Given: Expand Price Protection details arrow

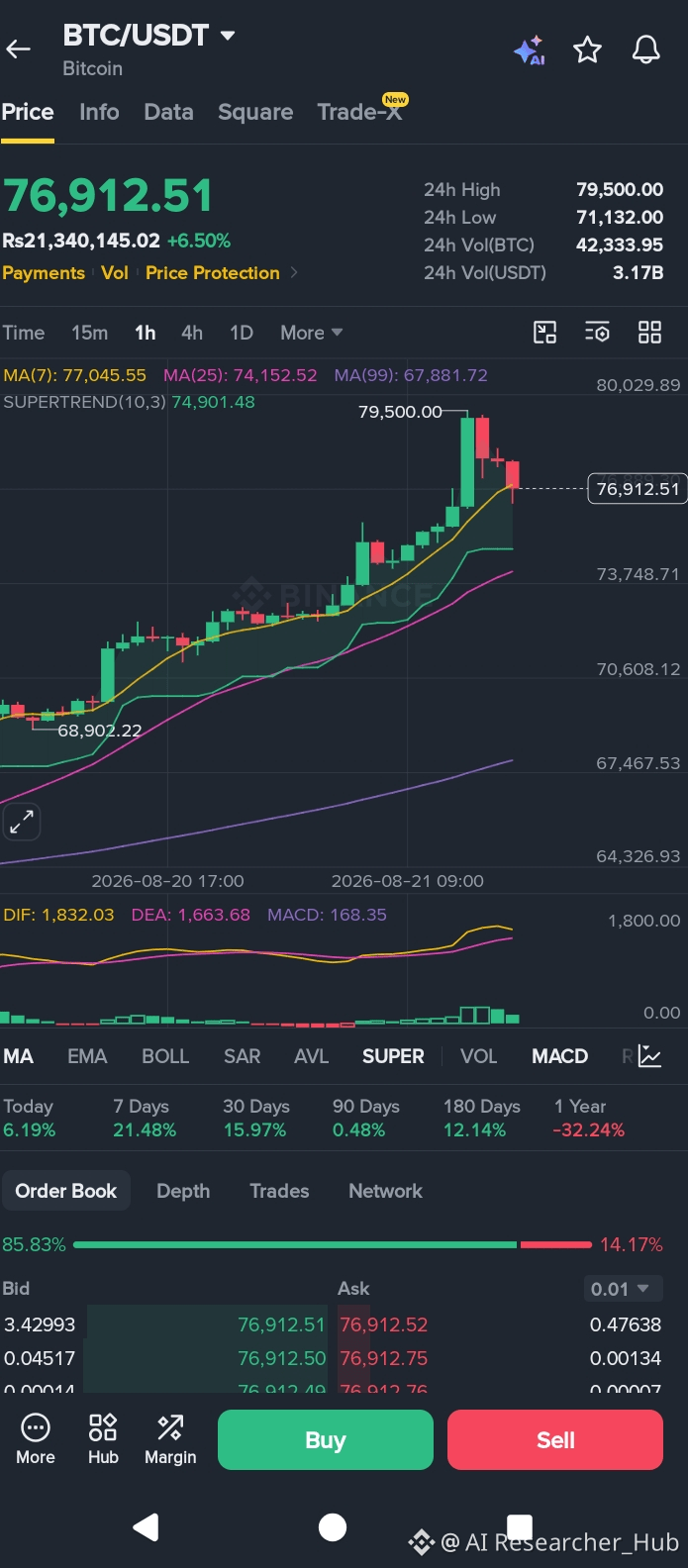Looking at the screenshot, I should coord(294,273).
